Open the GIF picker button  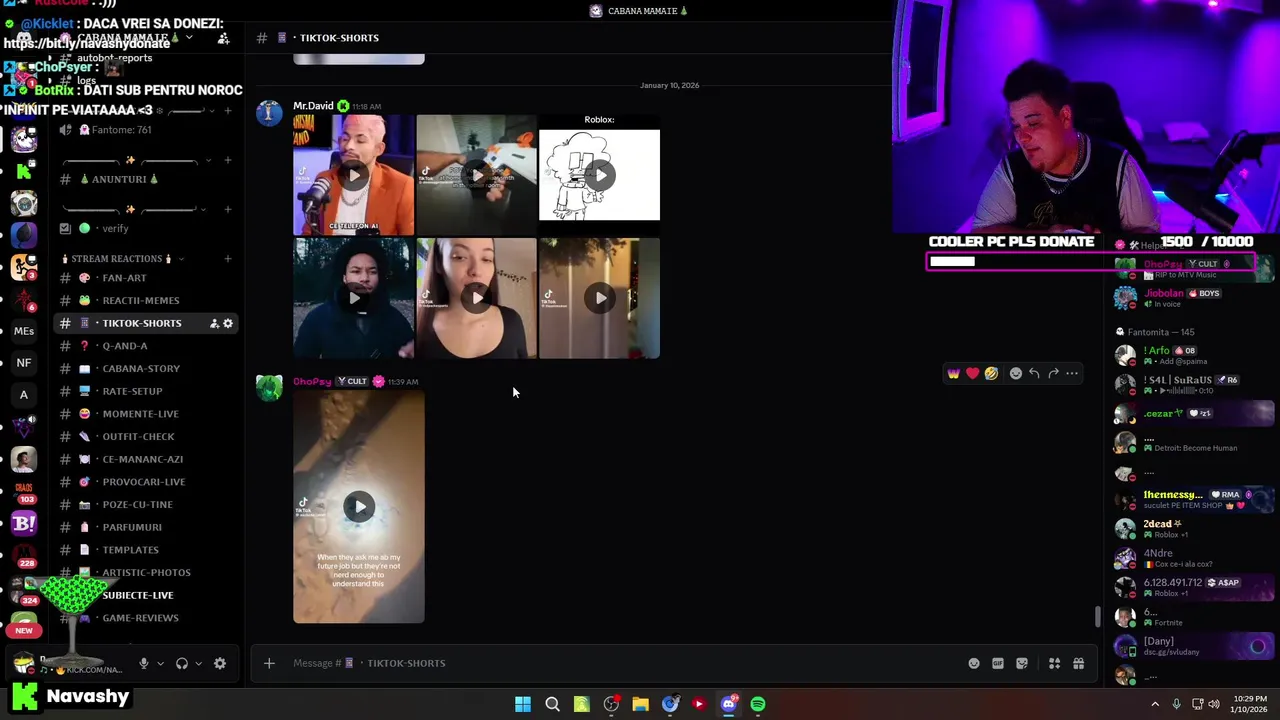(998, 663)
